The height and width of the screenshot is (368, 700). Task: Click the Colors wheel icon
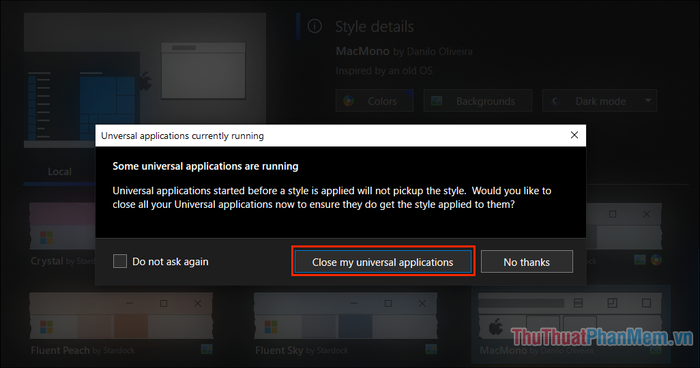click(349, 101)
